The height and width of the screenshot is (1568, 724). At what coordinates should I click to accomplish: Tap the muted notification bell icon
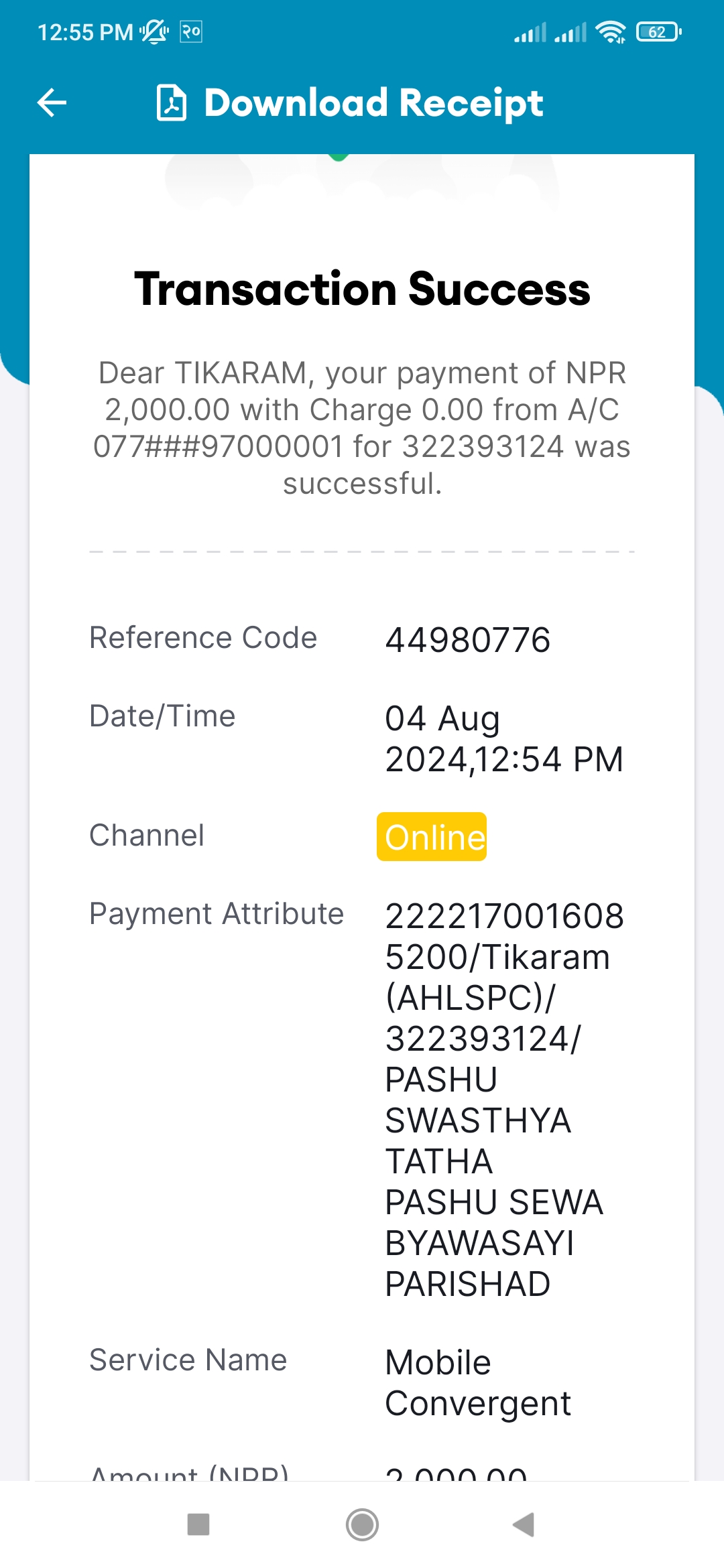pos(154,31)
